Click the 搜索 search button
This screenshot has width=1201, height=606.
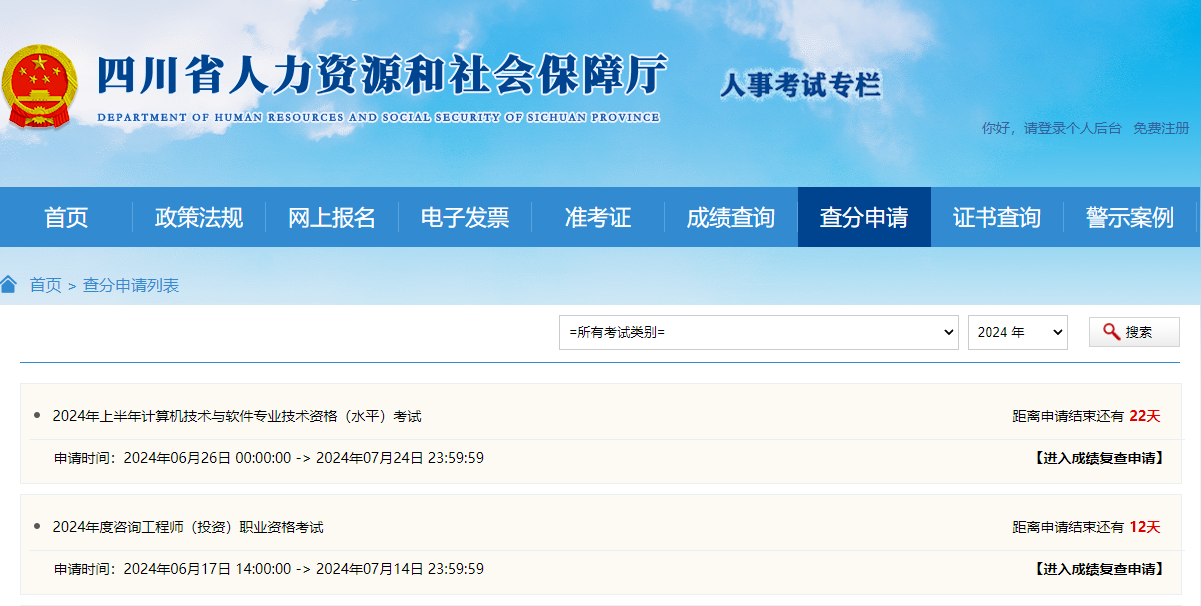click(1134, 332)
